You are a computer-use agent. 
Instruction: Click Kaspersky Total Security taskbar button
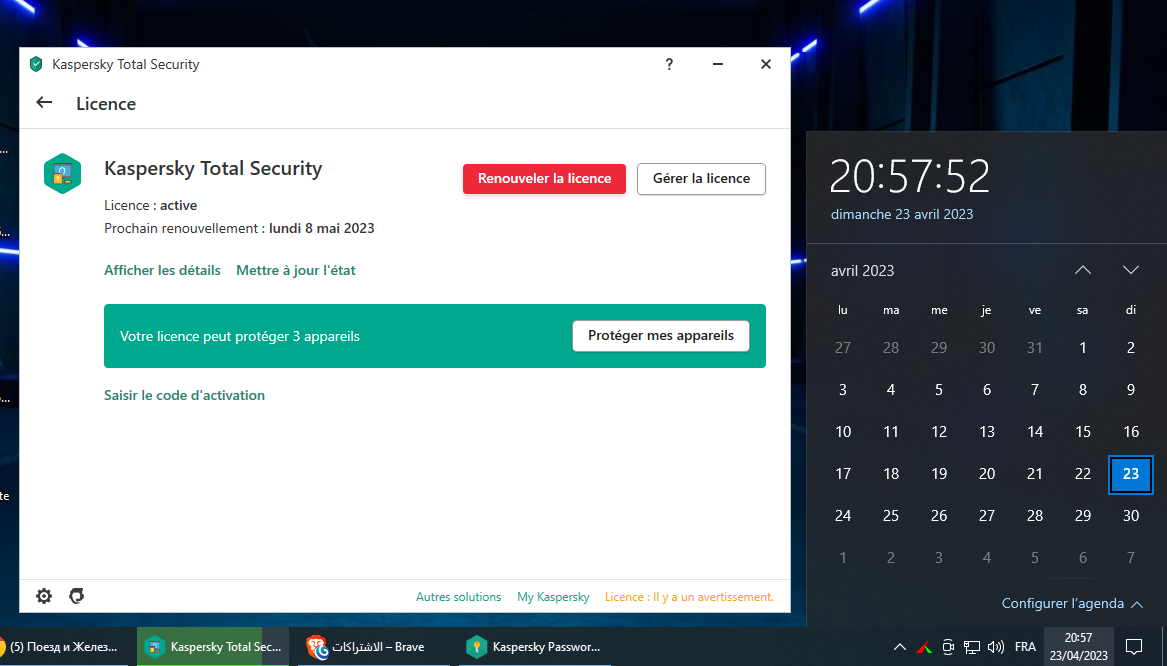(213, 647)
